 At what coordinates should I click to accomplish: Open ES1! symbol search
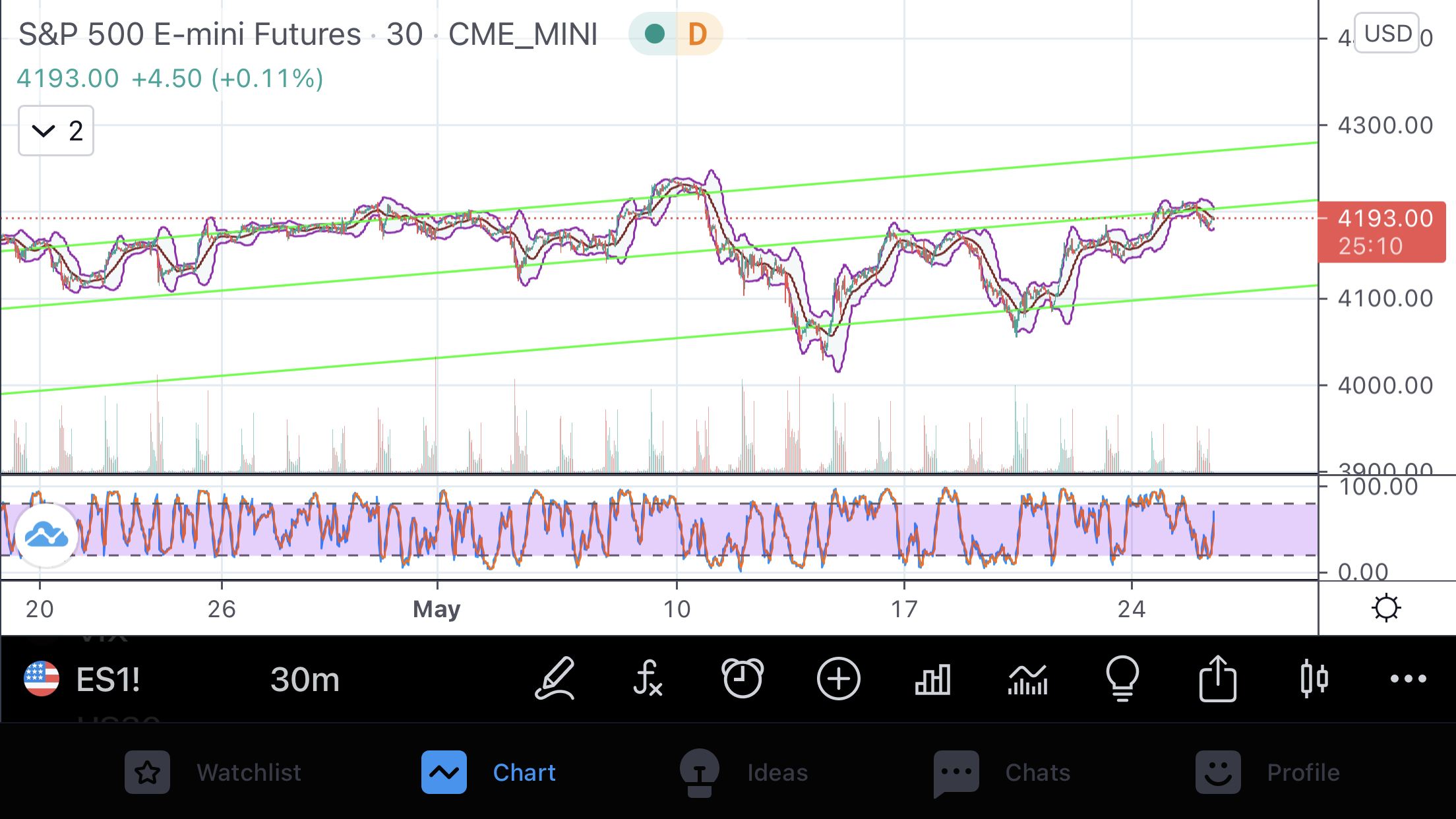pyautogui.click(x=108, y=679)
